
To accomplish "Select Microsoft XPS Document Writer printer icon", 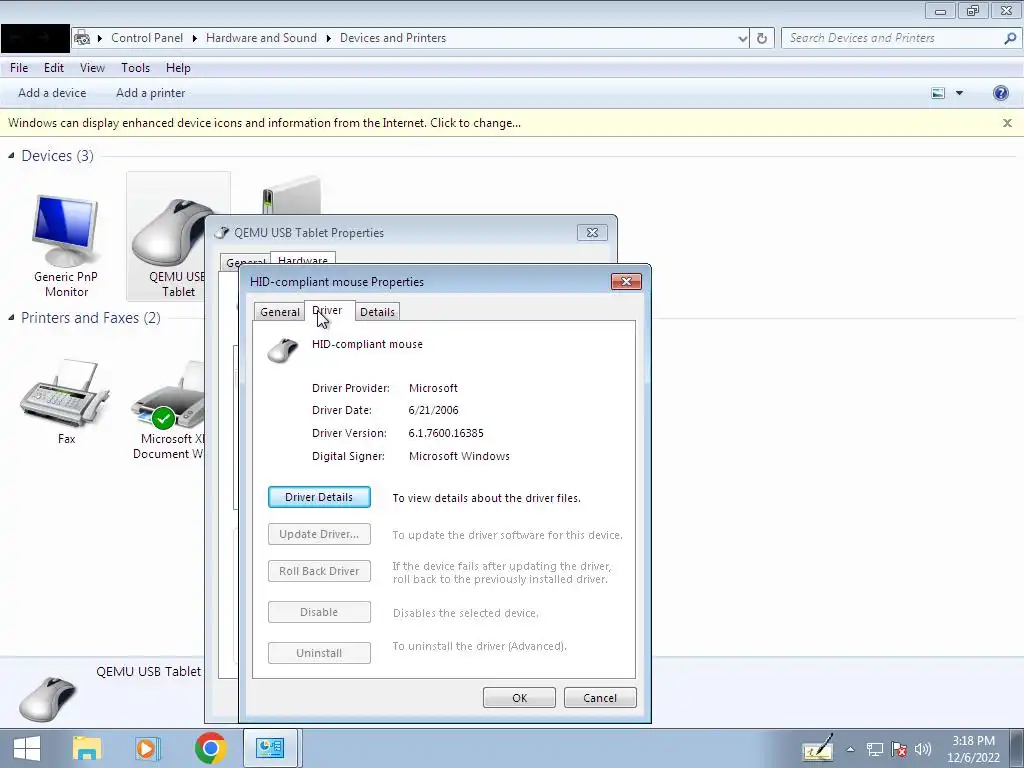I will [168, 394].
